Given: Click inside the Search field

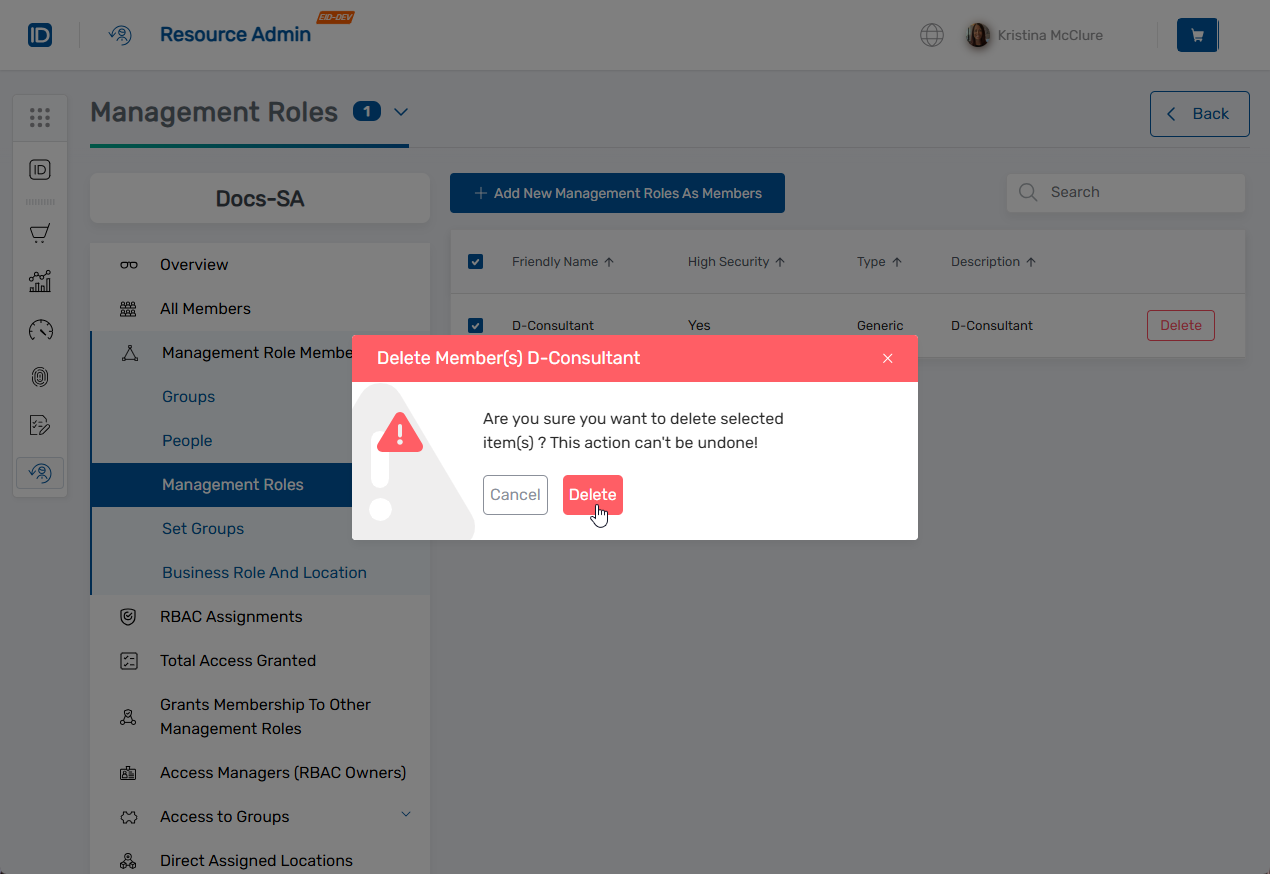Looking at the screenshot, I should tap(1125, 192).
